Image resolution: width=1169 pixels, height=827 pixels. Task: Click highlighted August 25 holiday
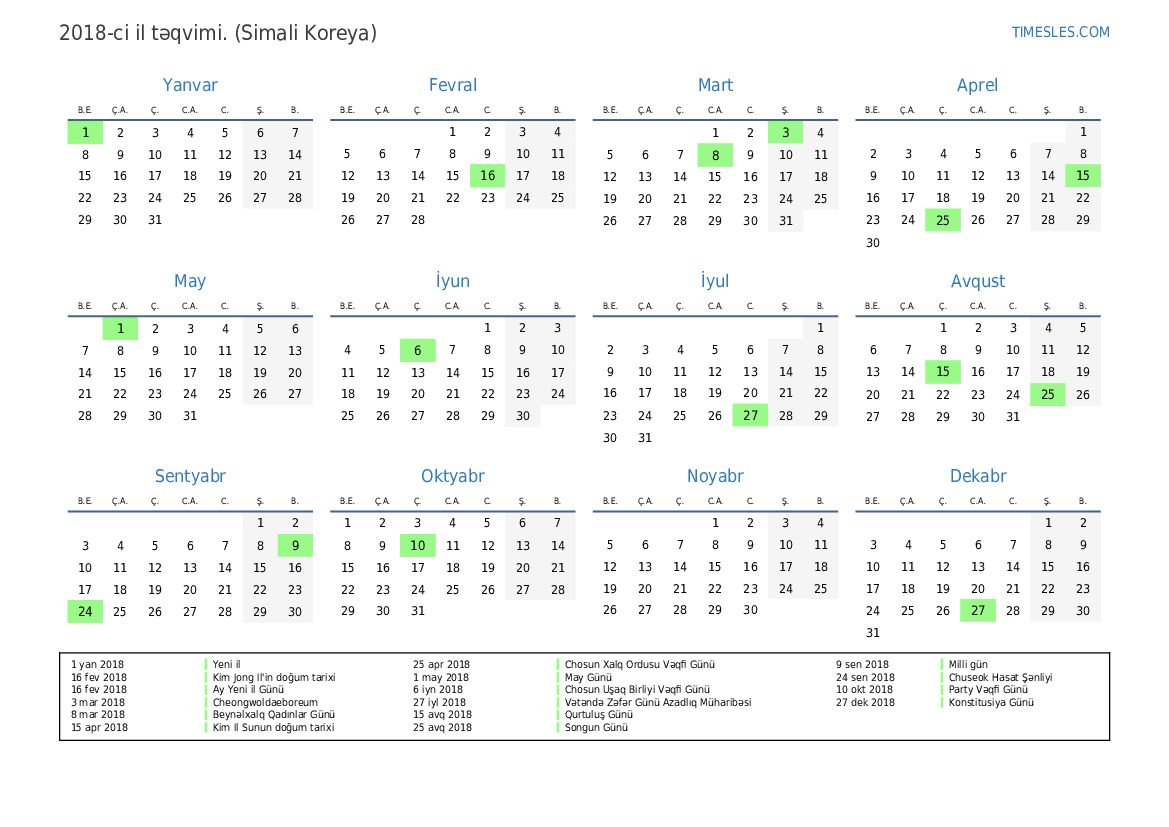(x=1047, y=394)
